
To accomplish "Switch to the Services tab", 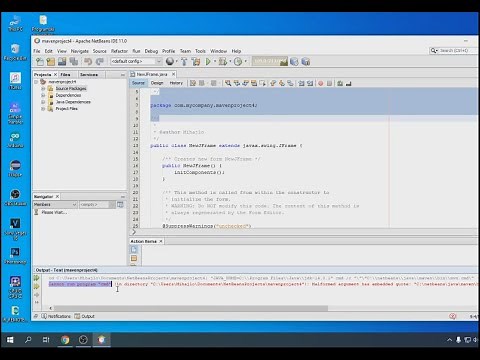I will click(89, 74).
